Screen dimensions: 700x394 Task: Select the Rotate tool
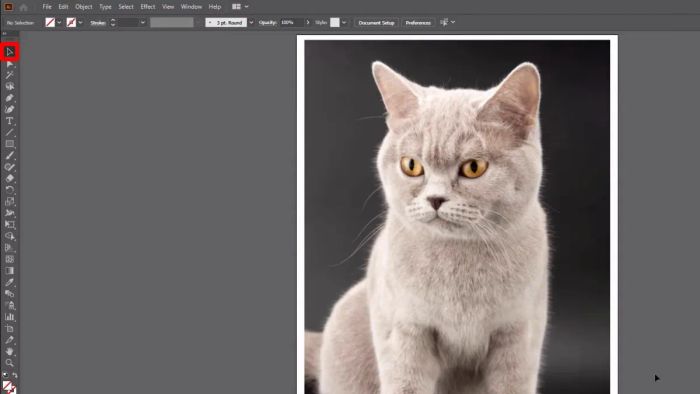(9, 190)
